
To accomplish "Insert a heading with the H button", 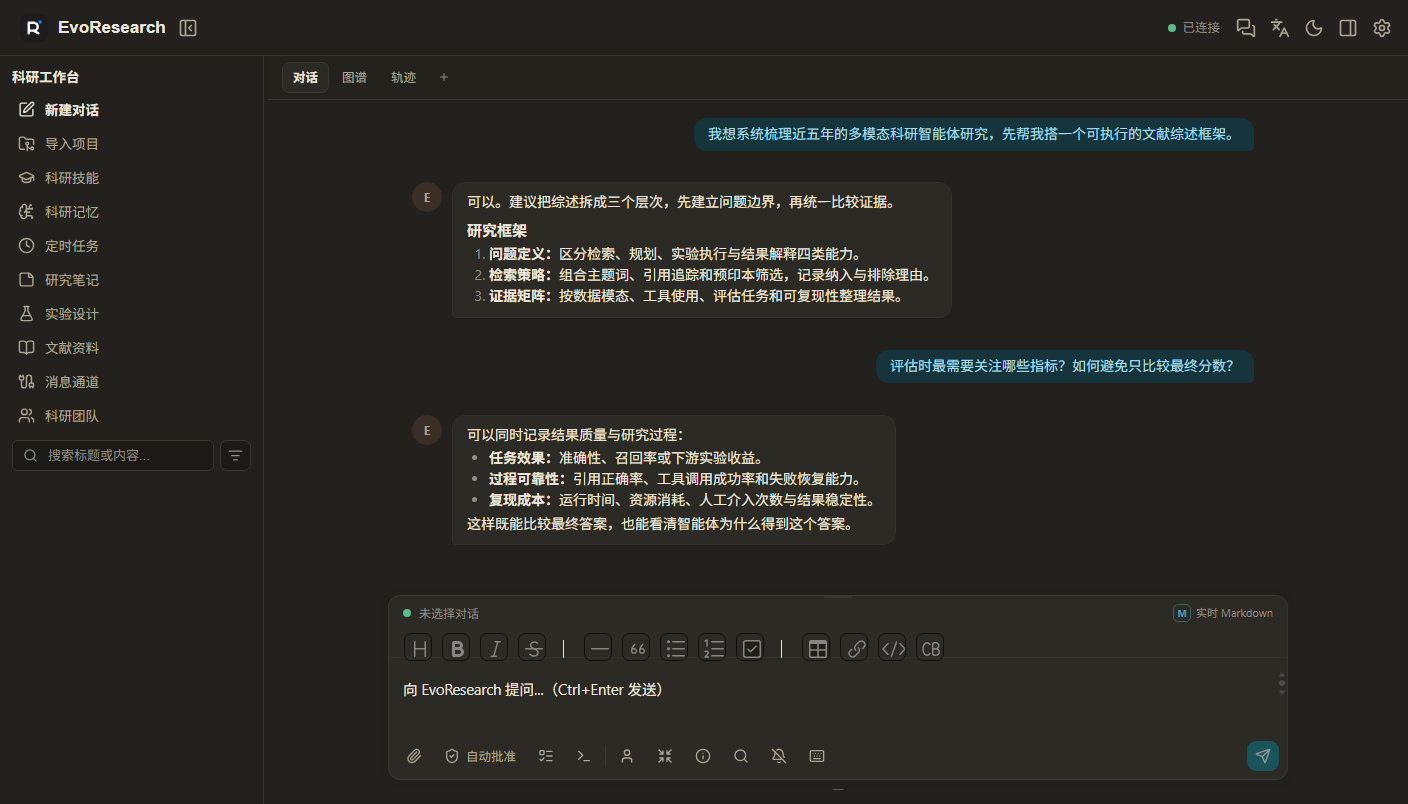I will pos(418,648).
